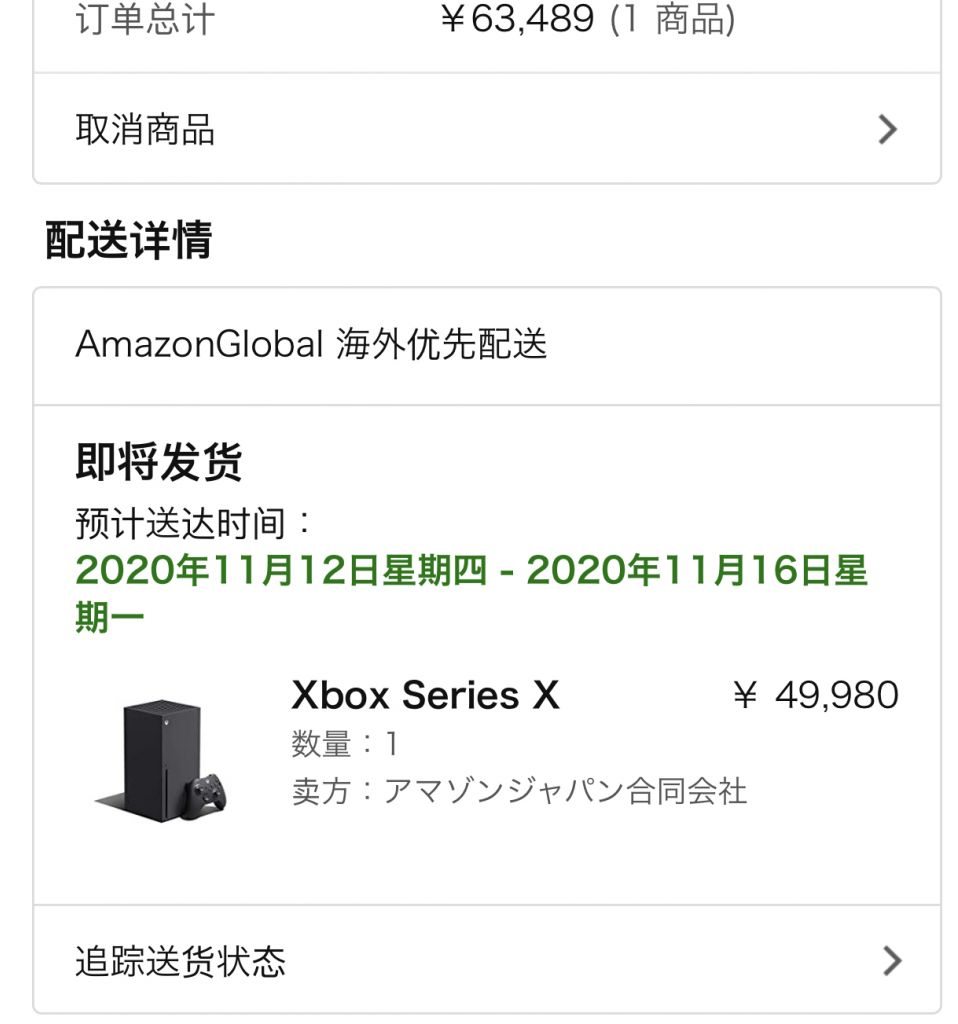
Task: Tap the AmazonGlobal 海外优先配送 shipping row
Action: [x=487, y=345]
